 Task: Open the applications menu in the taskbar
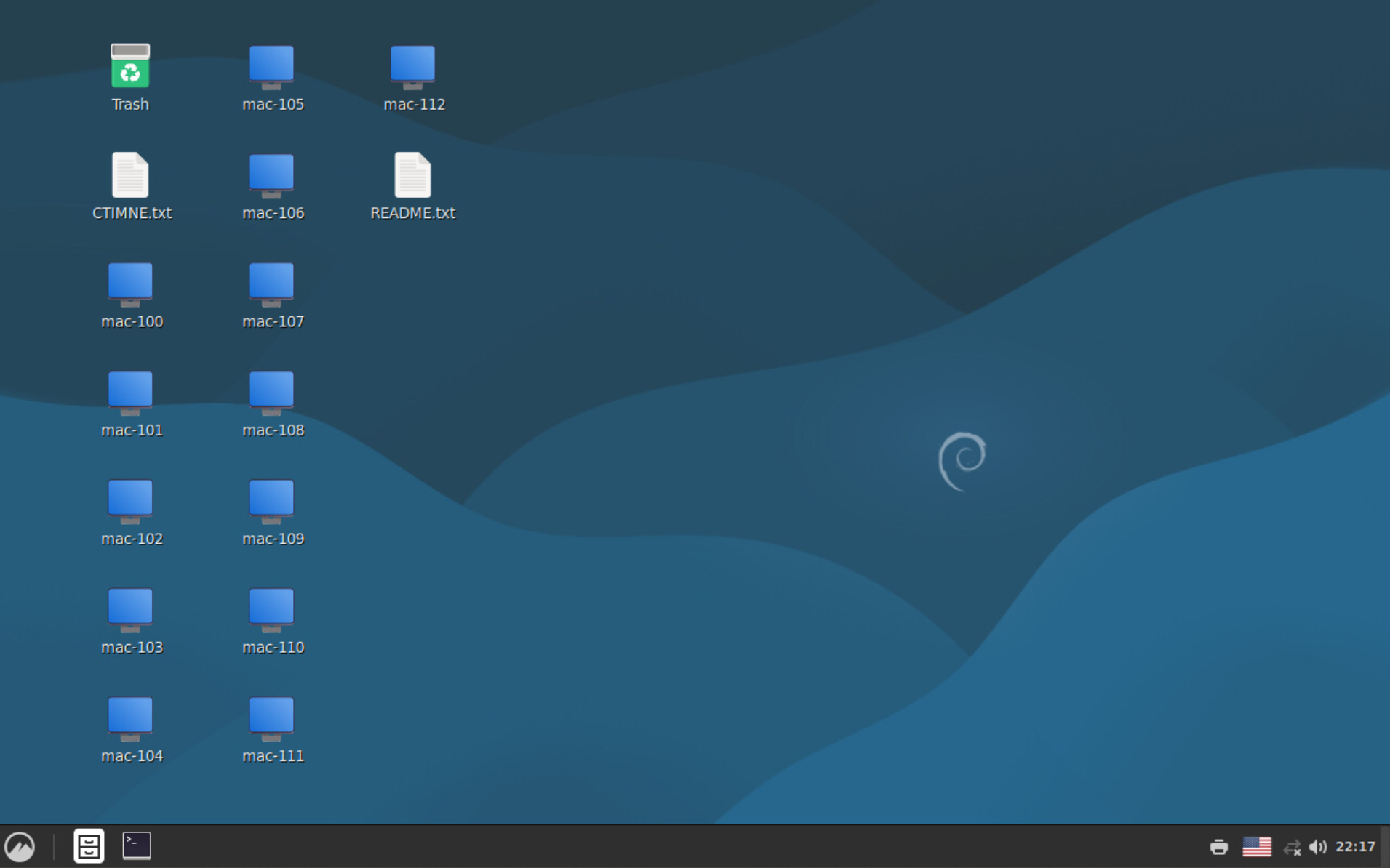[x=21, y=845]
